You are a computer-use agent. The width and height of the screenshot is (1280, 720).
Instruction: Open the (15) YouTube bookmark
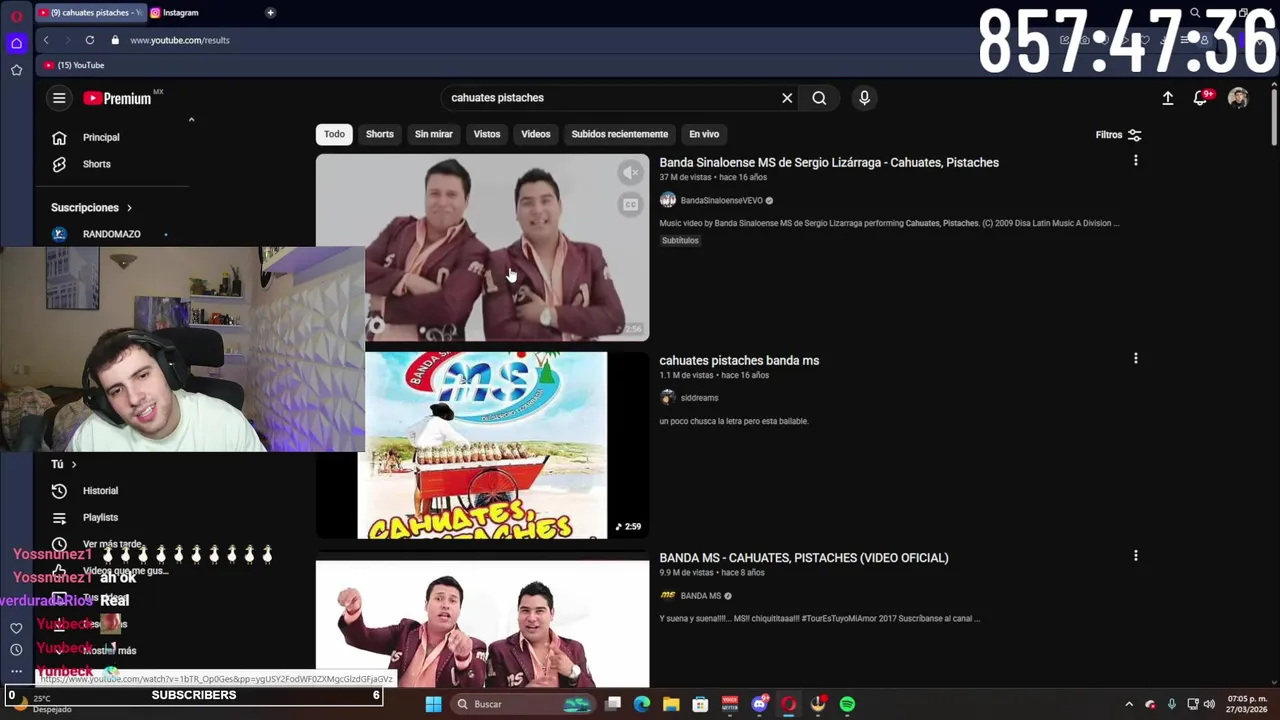(74, 65)
